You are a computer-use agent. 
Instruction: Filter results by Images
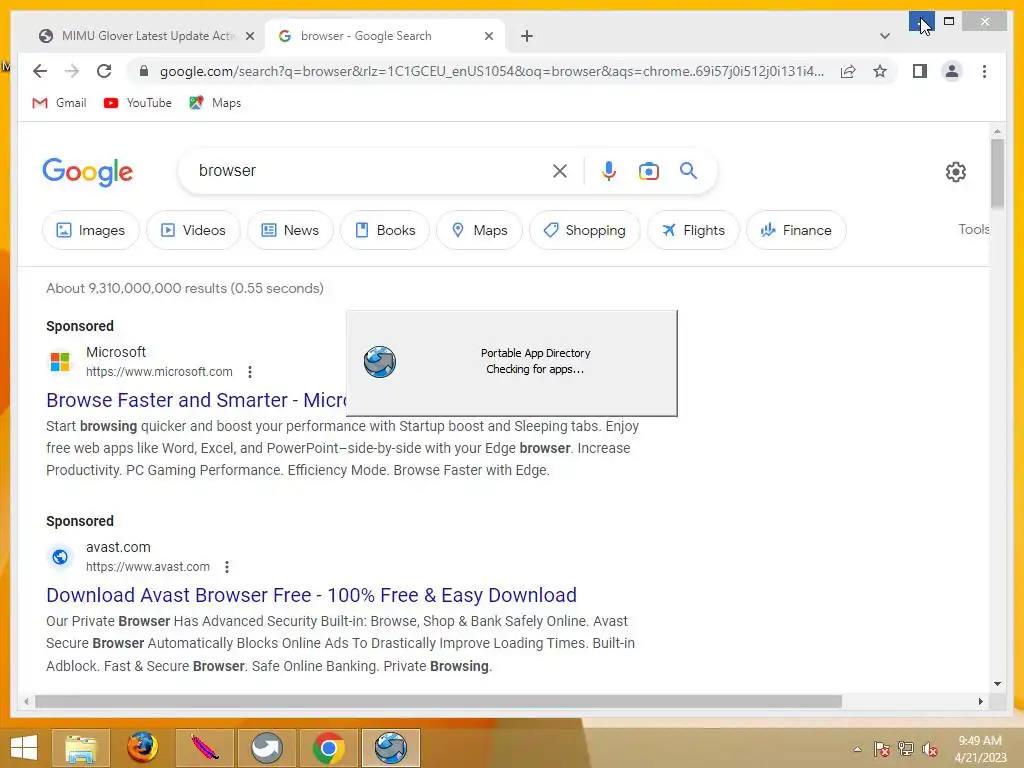[x=91, y=230]
